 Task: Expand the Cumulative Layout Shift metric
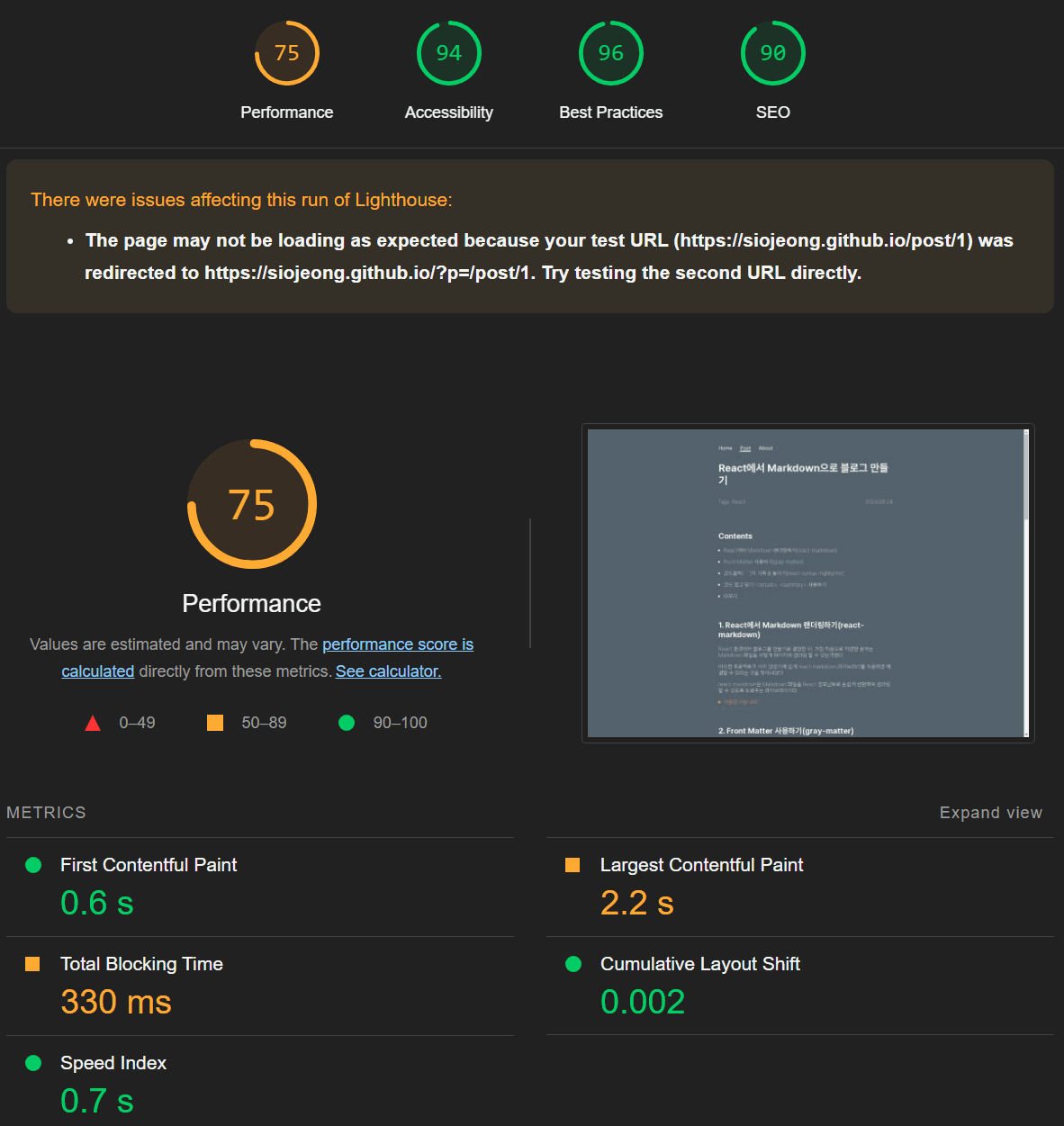click(699, 964)
